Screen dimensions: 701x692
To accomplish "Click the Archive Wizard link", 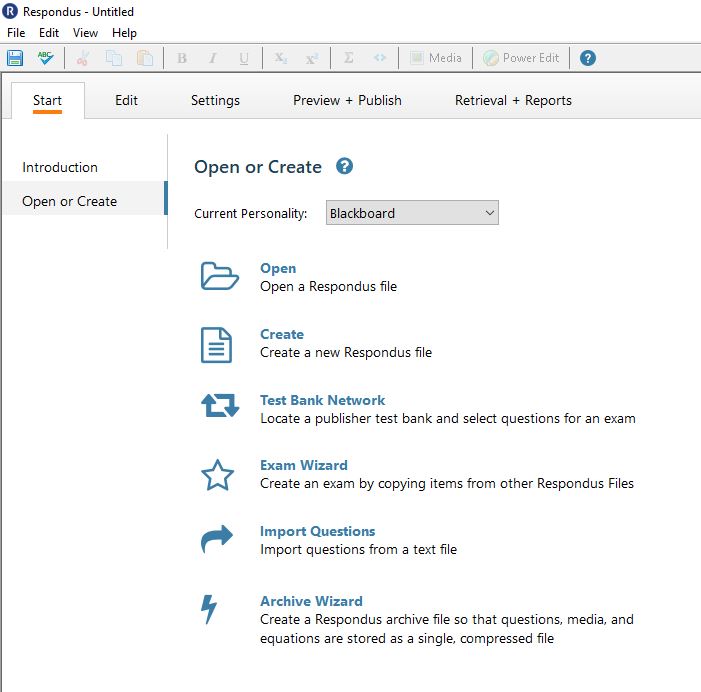I will coord(311,601).
